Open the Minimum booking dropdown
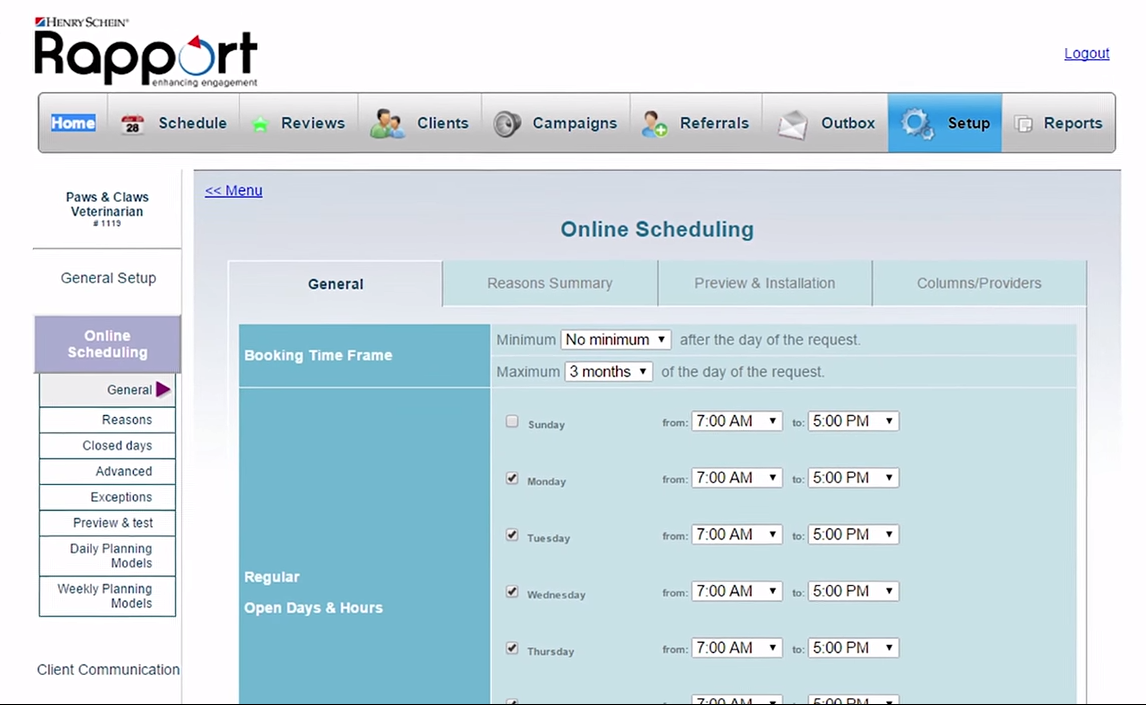 (615, 340)
